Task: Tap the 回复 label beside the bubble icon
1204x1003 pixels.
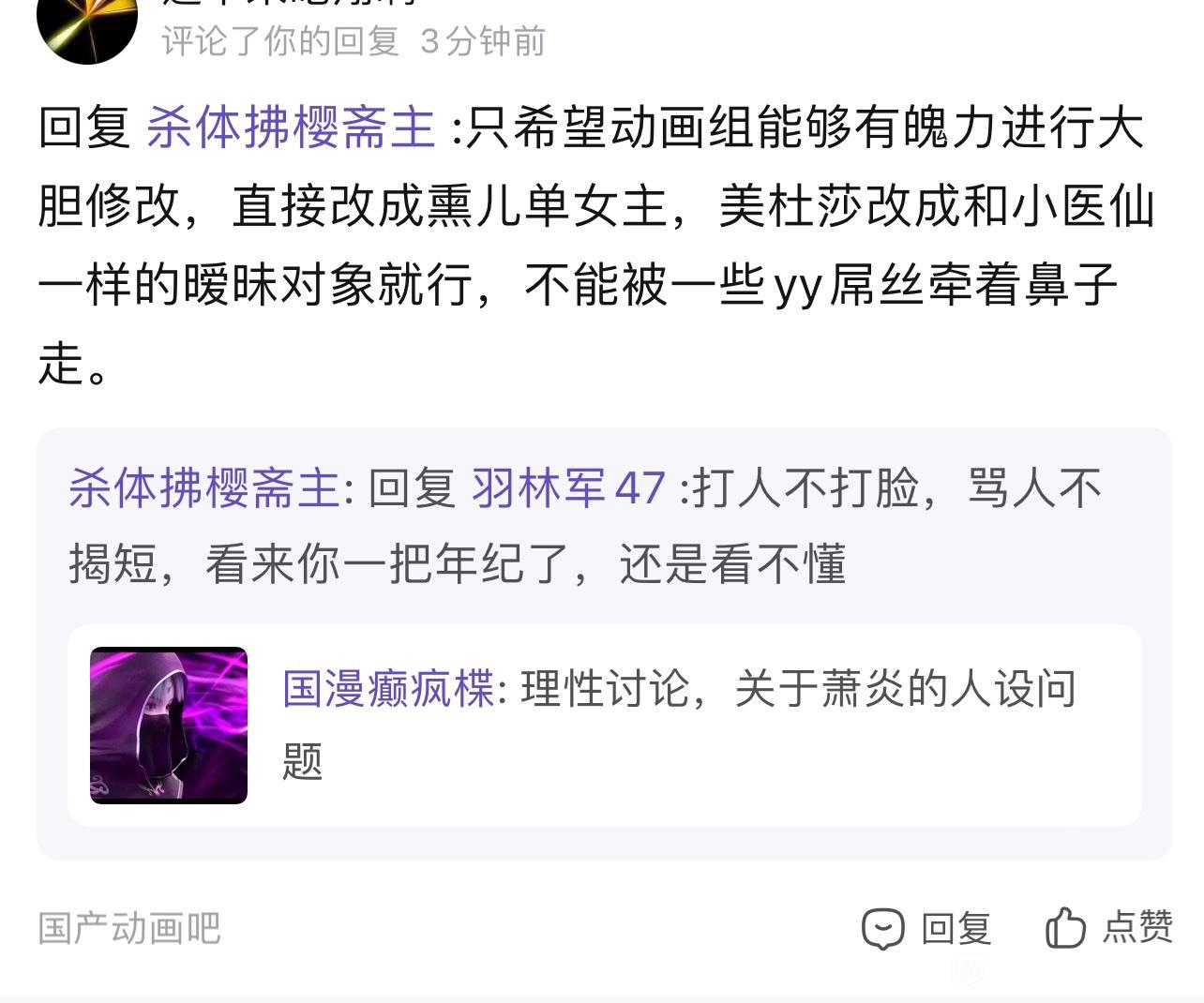Action: pyautogui.click(x=956, y=928)
